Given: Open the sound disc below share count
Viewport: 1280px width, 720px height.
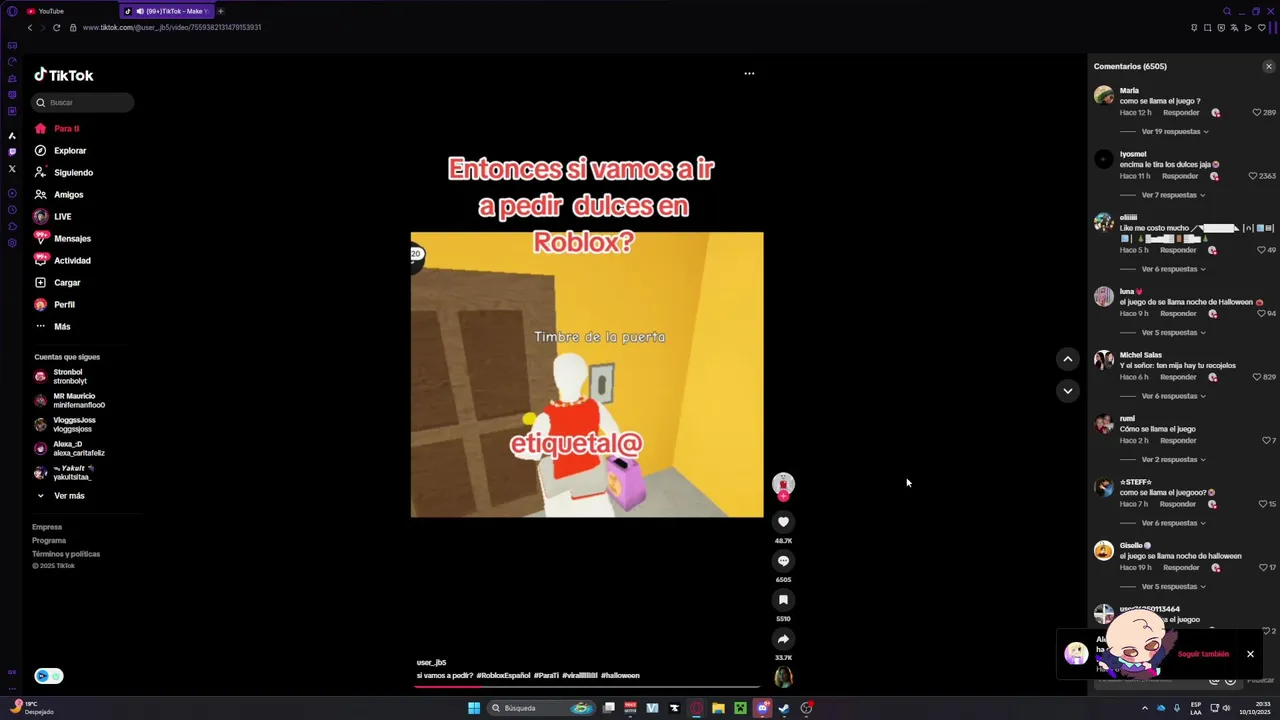Looking at the screenshot, I should pyautogui.click(x=783, y=677).
